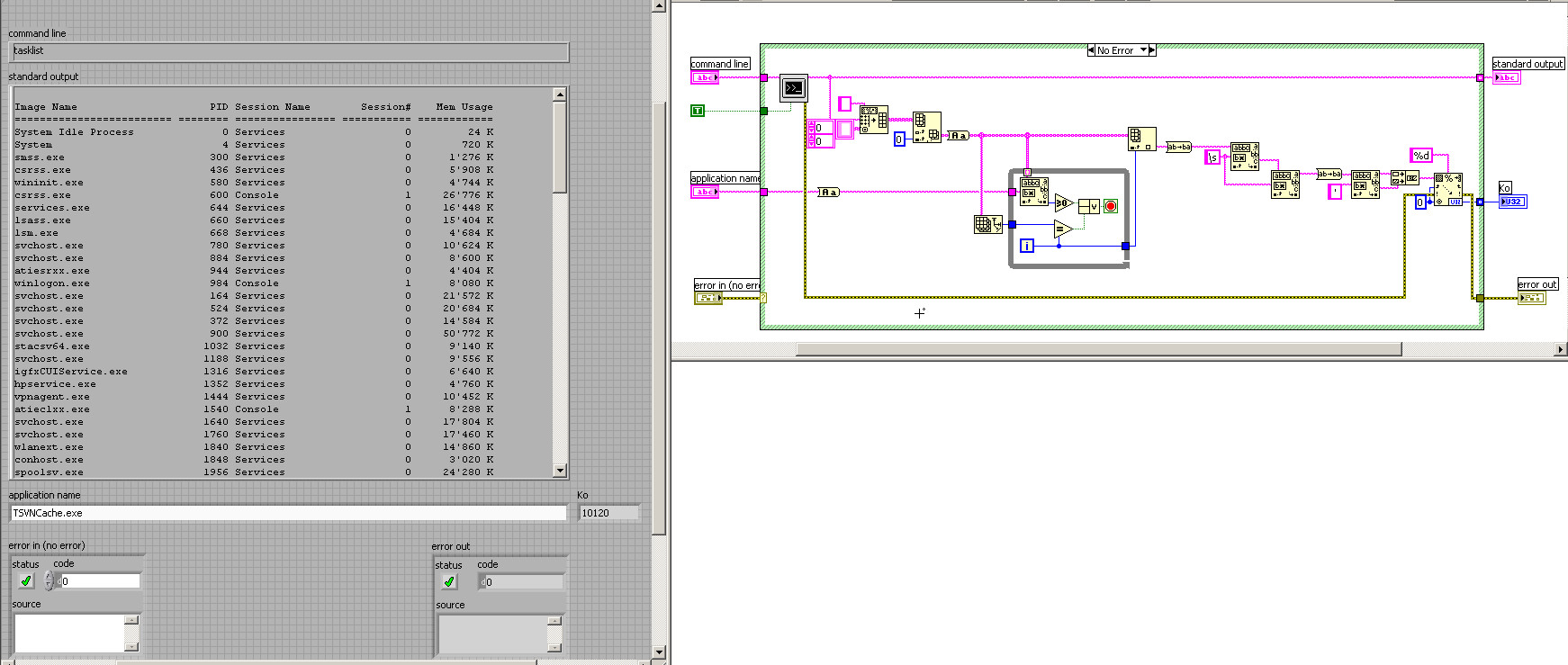This screenshot has width=1568, height=665.
Task: Click top index stepper of array constant
Action: tap(811, 128)
